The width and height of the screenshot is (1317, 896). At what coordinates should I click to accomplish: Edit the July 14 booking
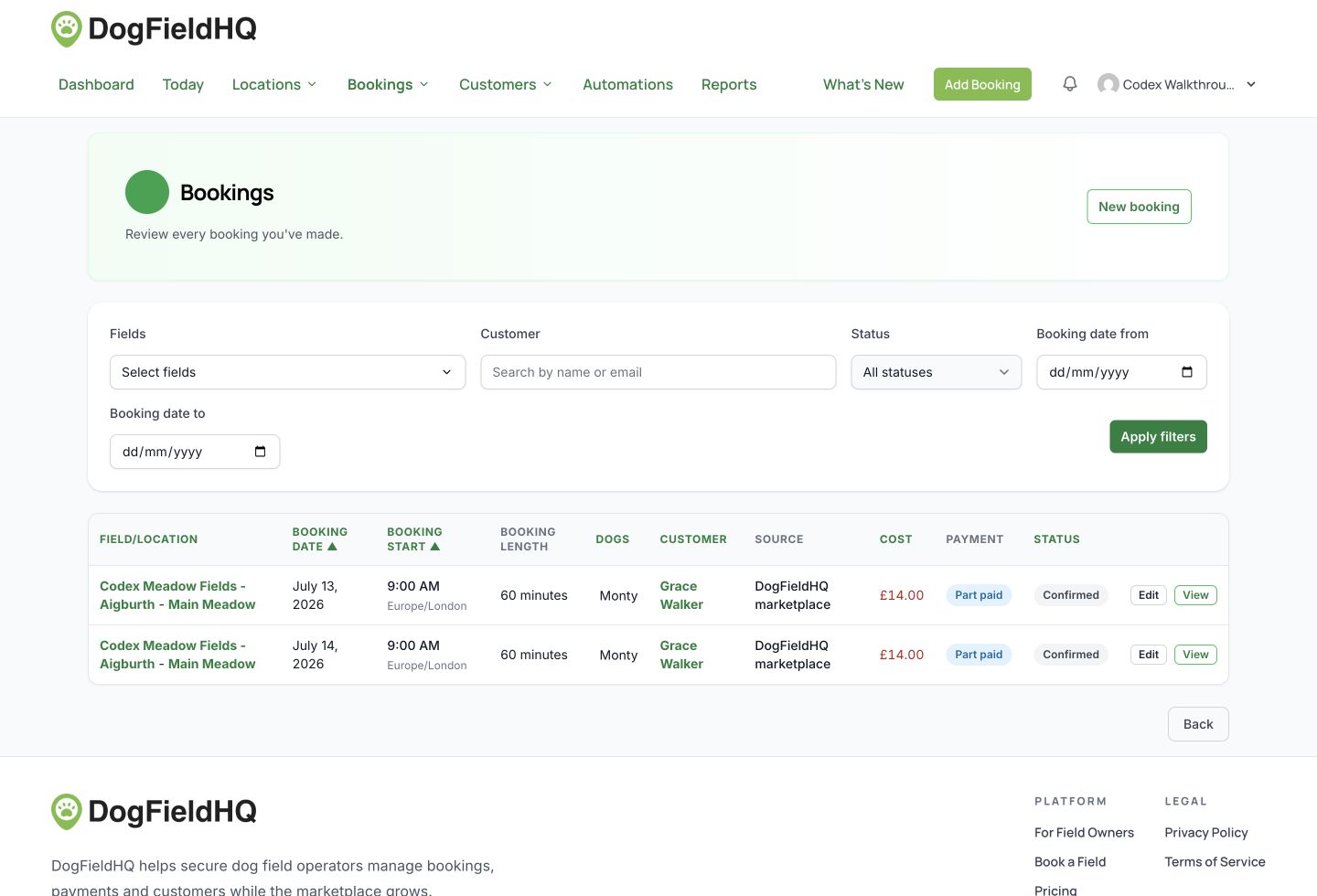1149,655
